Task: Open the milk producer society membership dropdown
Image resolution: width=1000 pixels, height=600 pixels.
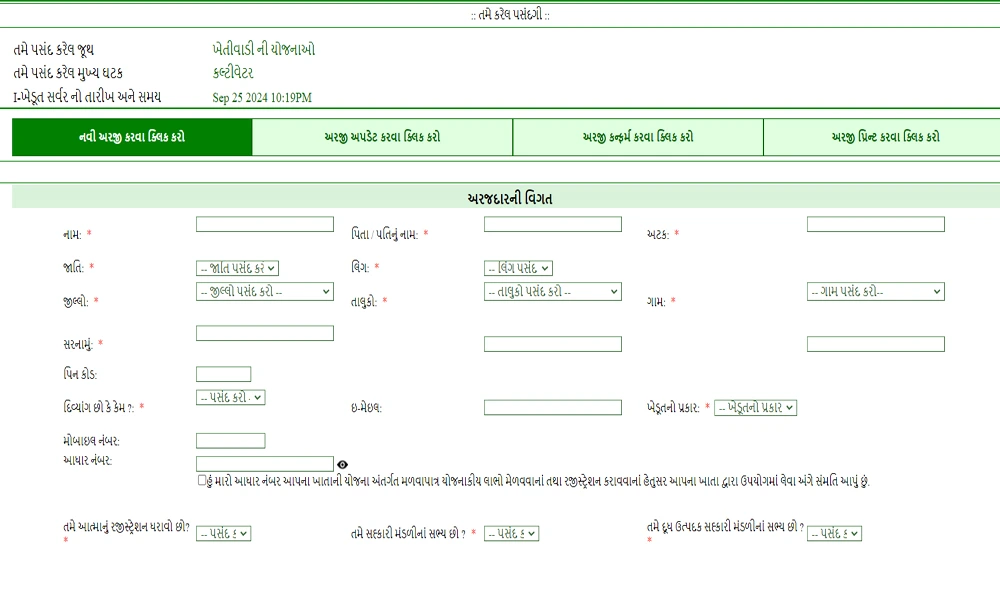Action: [x=835, y=533]
